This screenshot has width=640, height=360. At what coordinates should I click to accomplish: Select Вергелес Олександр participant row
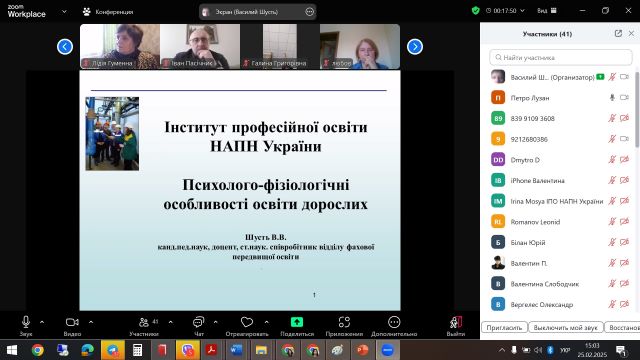point(559,304)
